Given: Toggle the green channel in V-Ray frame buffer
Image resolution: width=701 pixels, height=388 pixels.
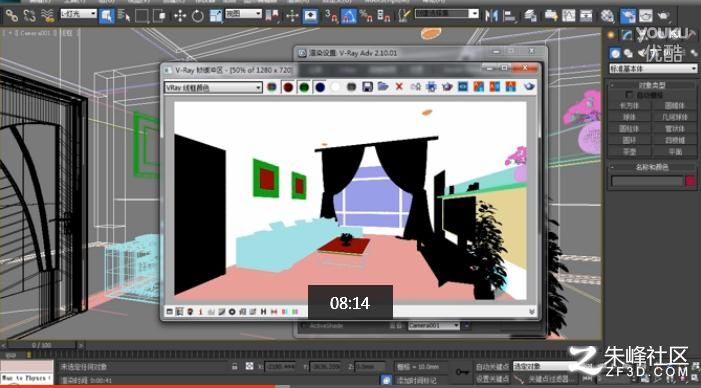Looking at the screenshot, I should 304,87.
